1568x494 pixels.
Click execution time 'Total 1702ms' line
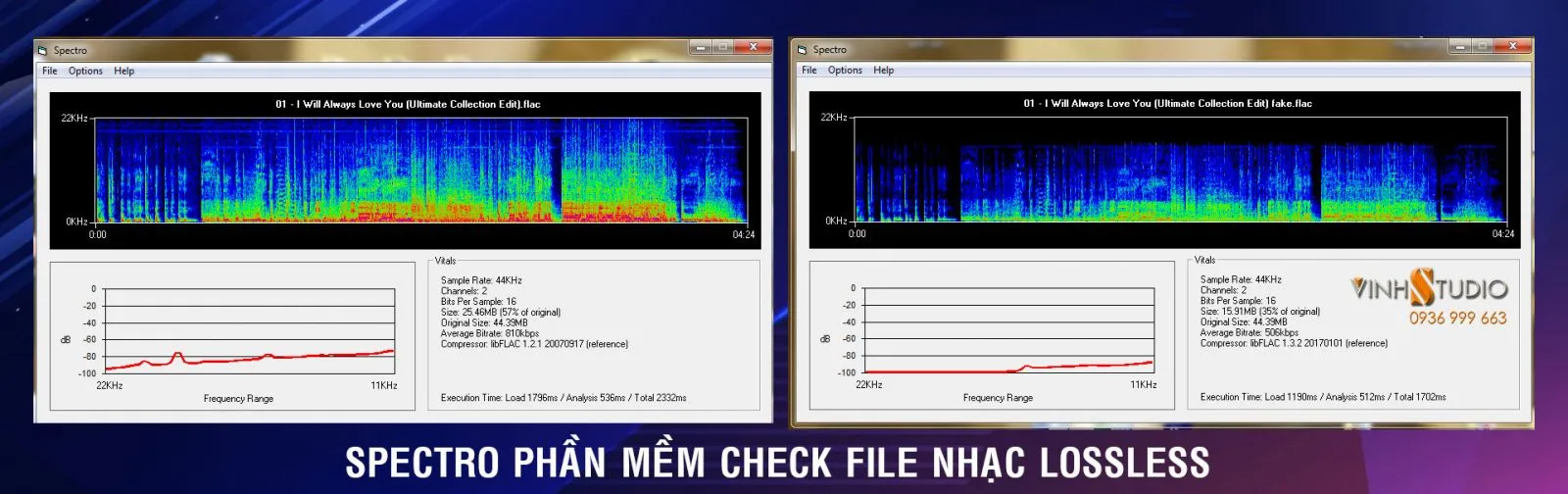[1323, 397]
